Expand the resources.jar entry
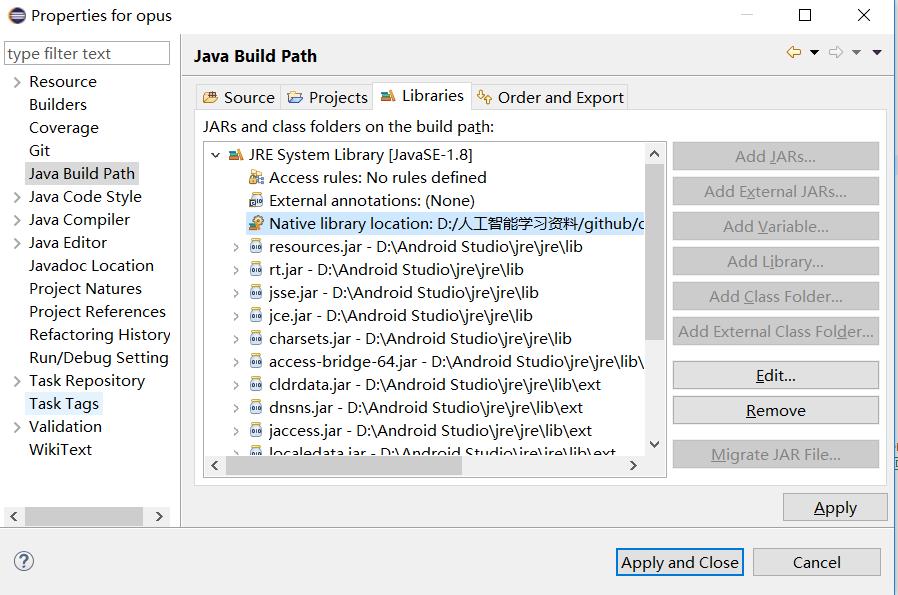The height and width of the screenshot is (595, 898). pyautogui.click(x=236, y=247)
